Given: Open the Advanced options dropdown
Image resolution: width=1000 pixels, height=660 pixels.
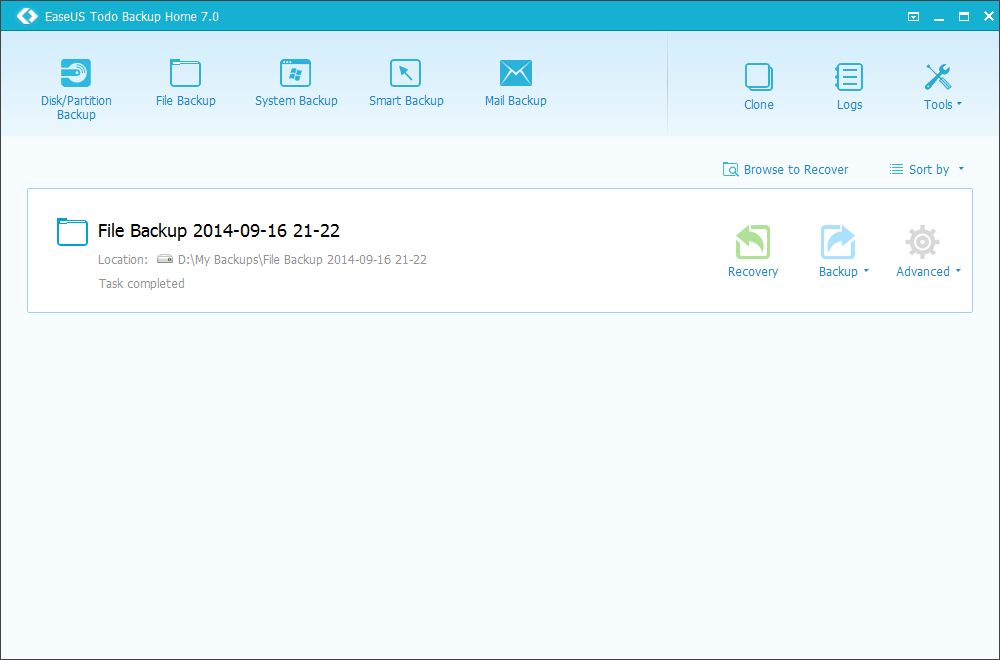Looking at the screenshot, I should click(x=928, y=251).
